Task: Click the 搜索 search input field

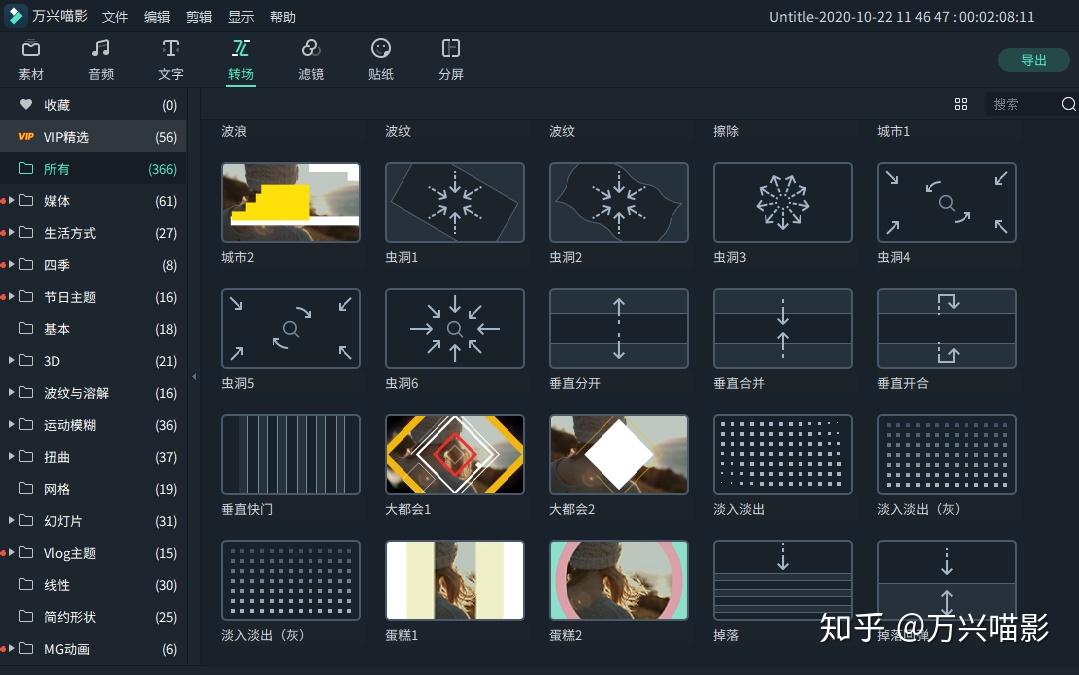Action: 1022,104
